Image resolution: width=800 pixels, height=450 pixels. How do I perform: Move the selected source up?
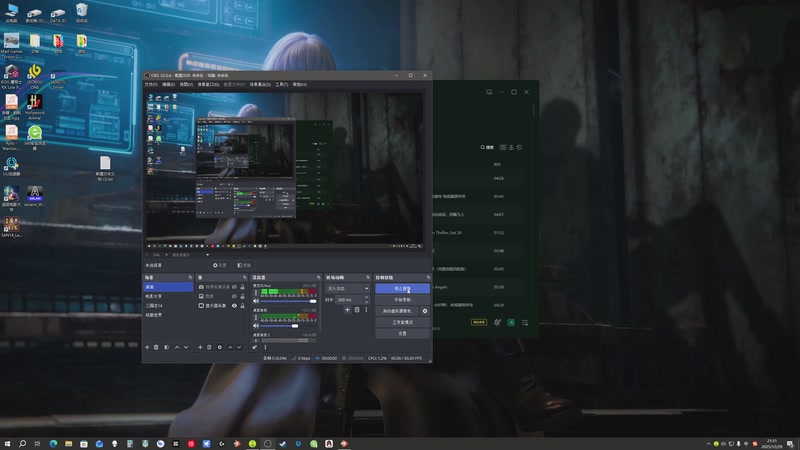230,347
